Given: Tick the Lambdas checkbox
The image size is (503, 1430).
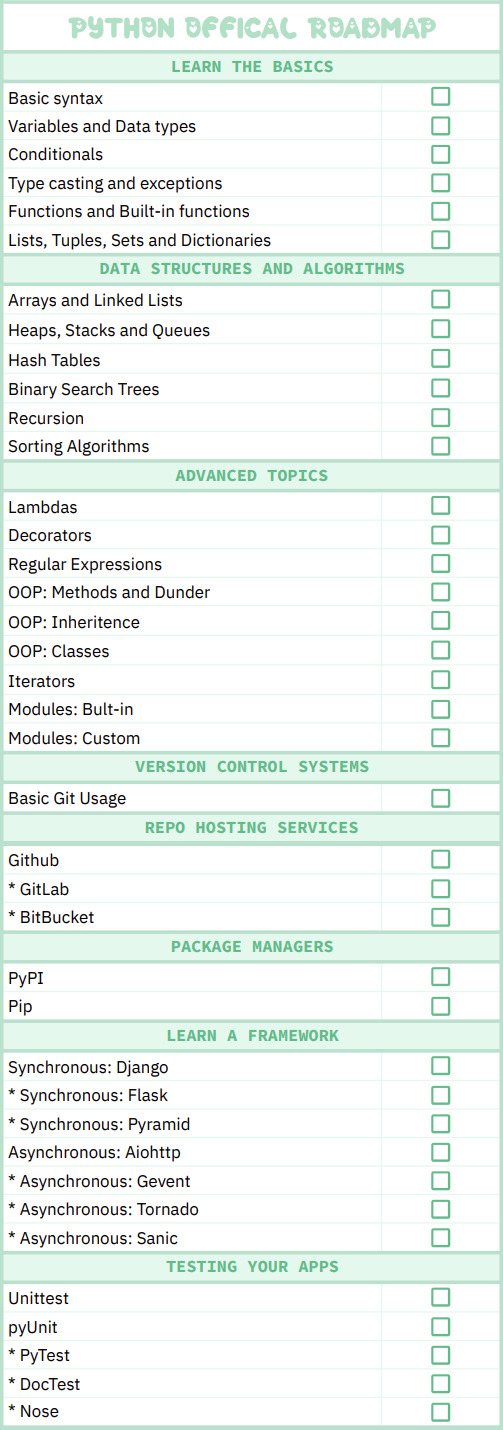Looking at the screenshot, I should [x=440, y=506].
